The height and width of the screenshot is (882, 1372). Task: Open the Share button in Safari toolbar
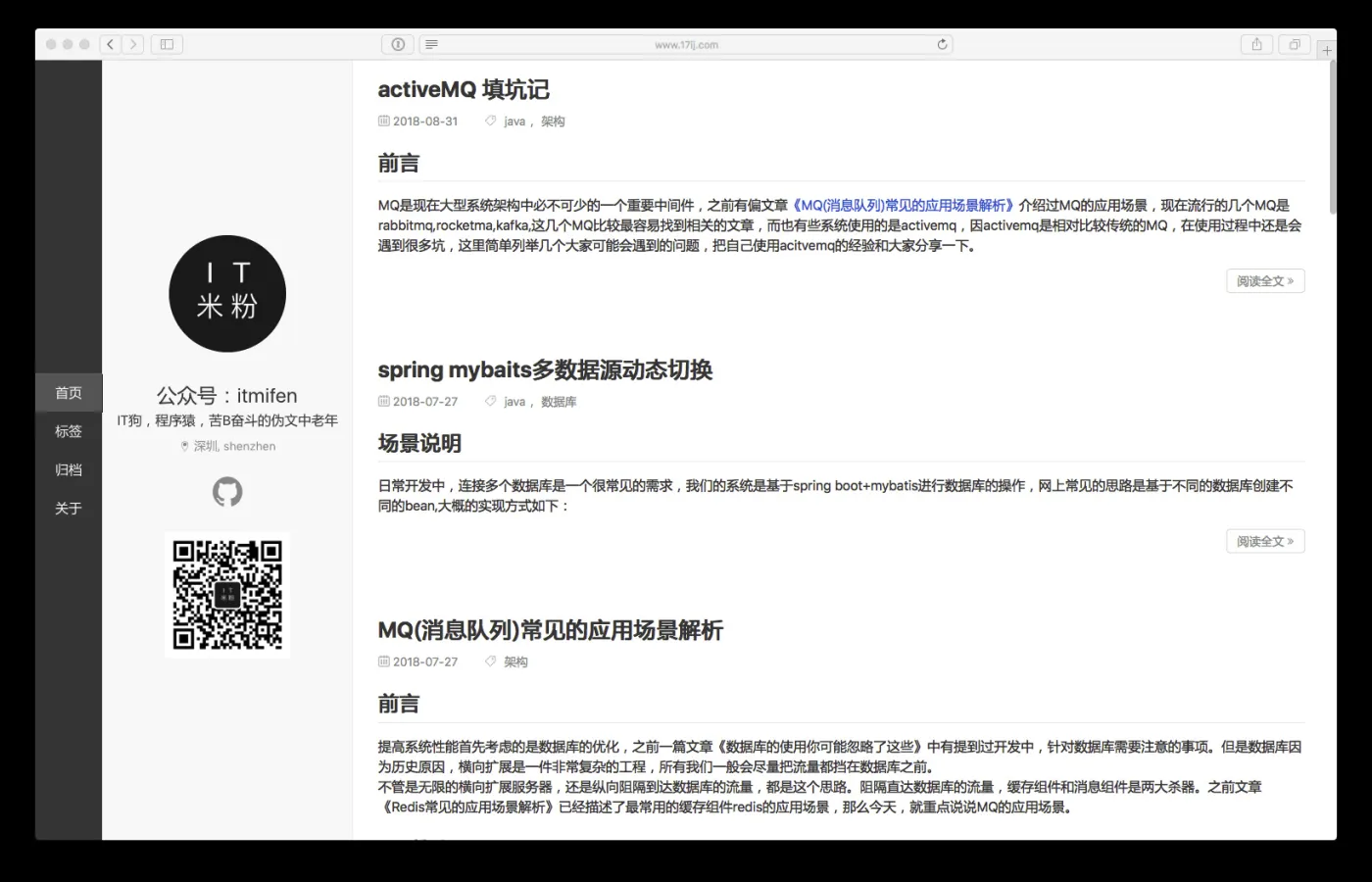click(x=1256, y=44)
